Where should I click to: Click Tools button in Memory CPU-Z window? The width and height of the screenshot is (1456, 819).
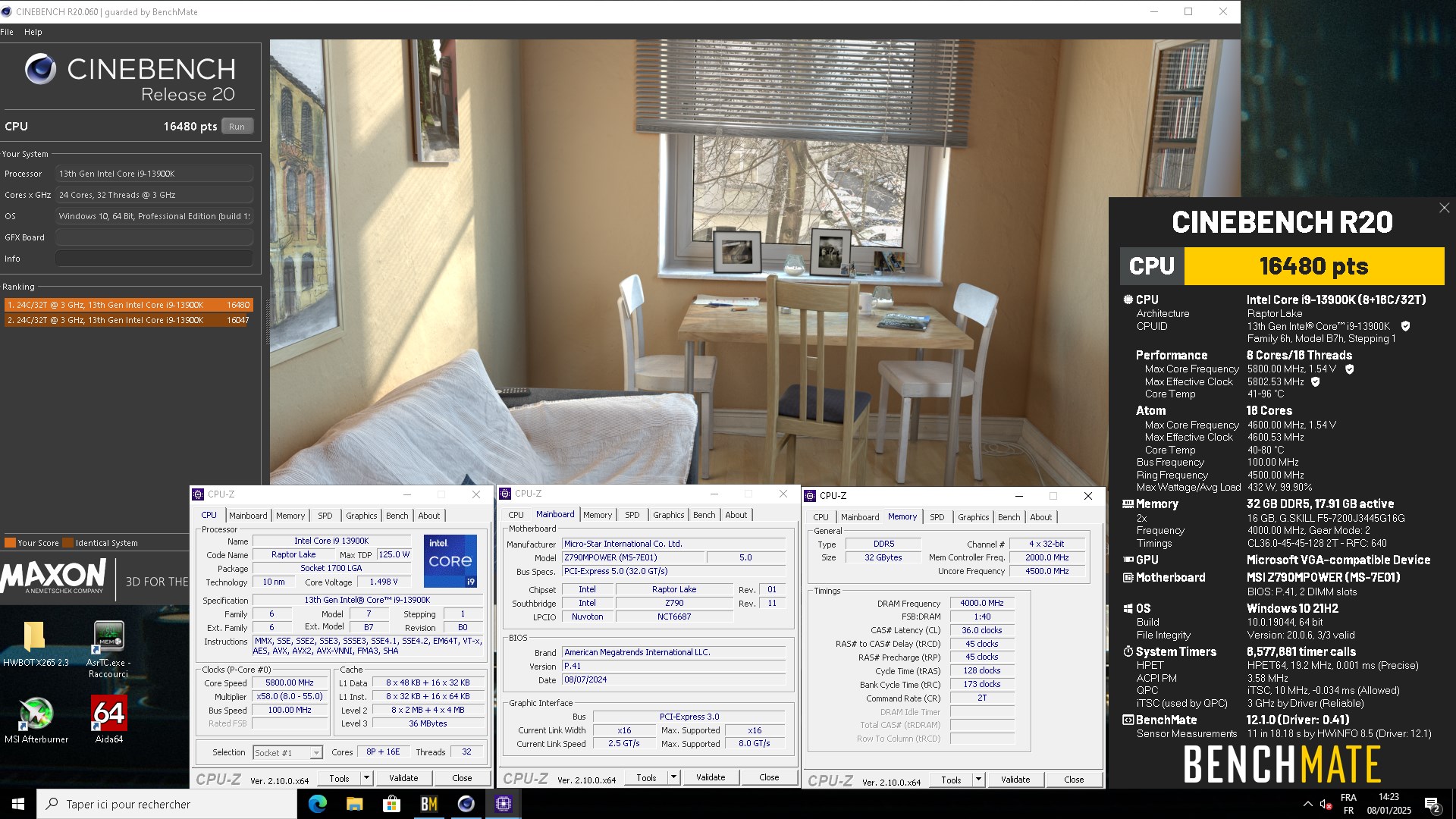pos(951,780)
